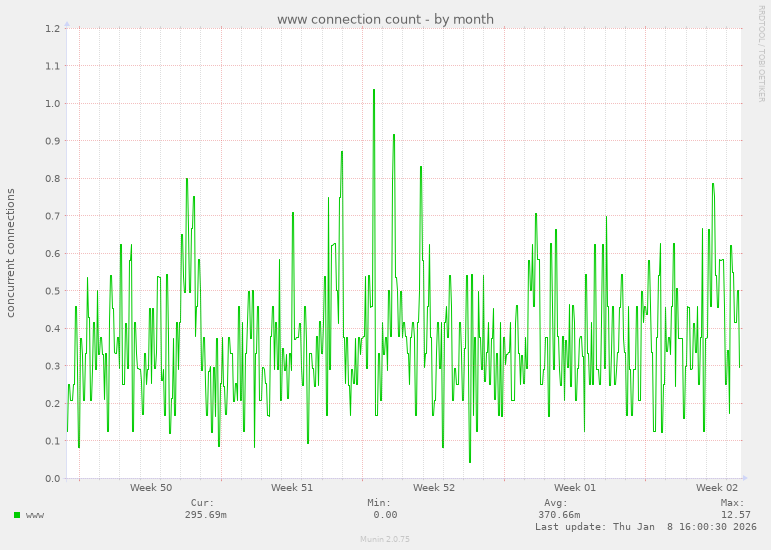This screenshot has width=771, height=550.
Task: Click the 'Week 52' x-axis label
Action: [434, 488]
